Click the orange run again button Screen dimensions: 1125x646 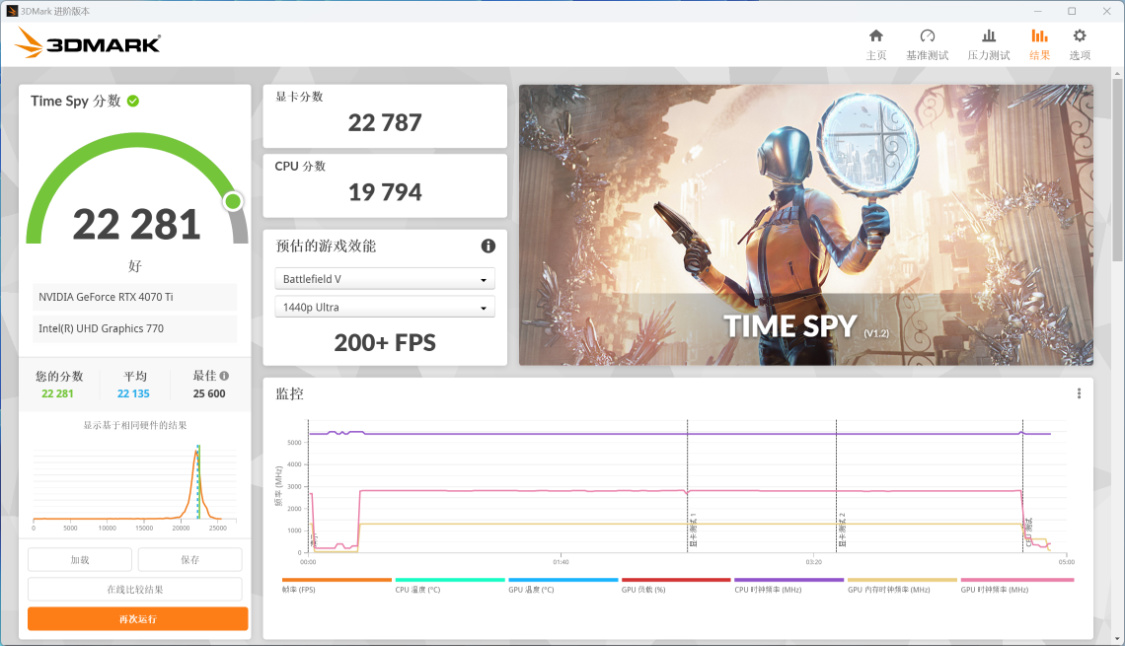tap(138, 619)
